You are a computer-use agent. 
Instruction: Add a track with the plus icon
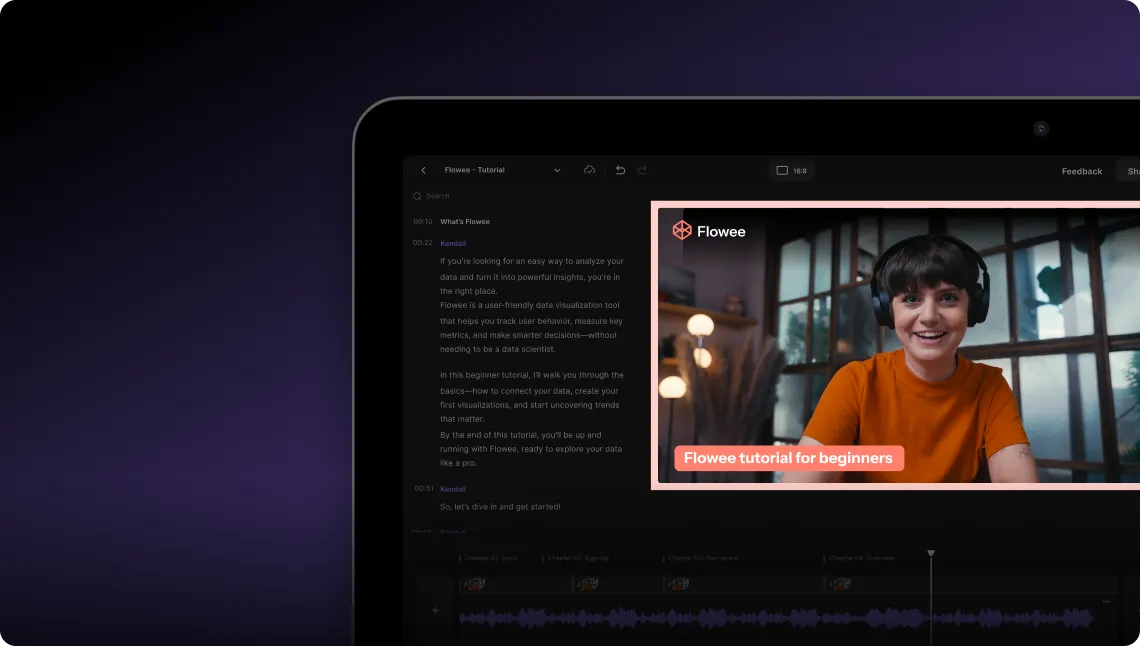[x=435, y=610]
